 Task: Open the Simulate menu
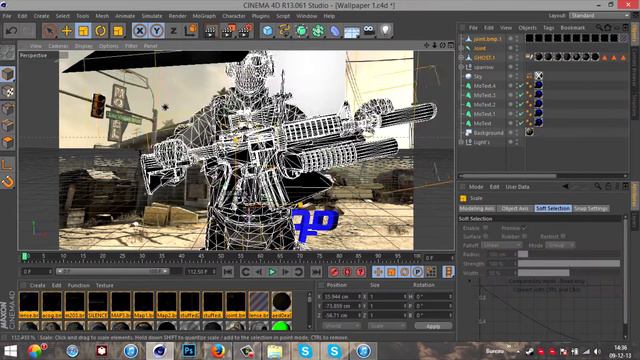(152, 16)
